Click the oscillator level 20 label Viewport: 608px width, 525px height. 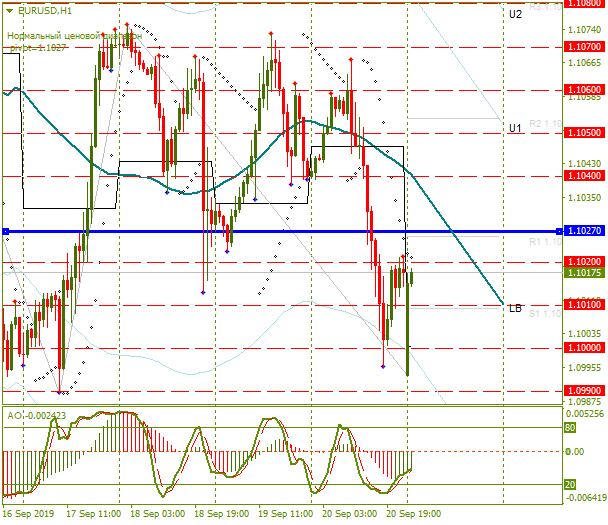(x=570, y=485)
